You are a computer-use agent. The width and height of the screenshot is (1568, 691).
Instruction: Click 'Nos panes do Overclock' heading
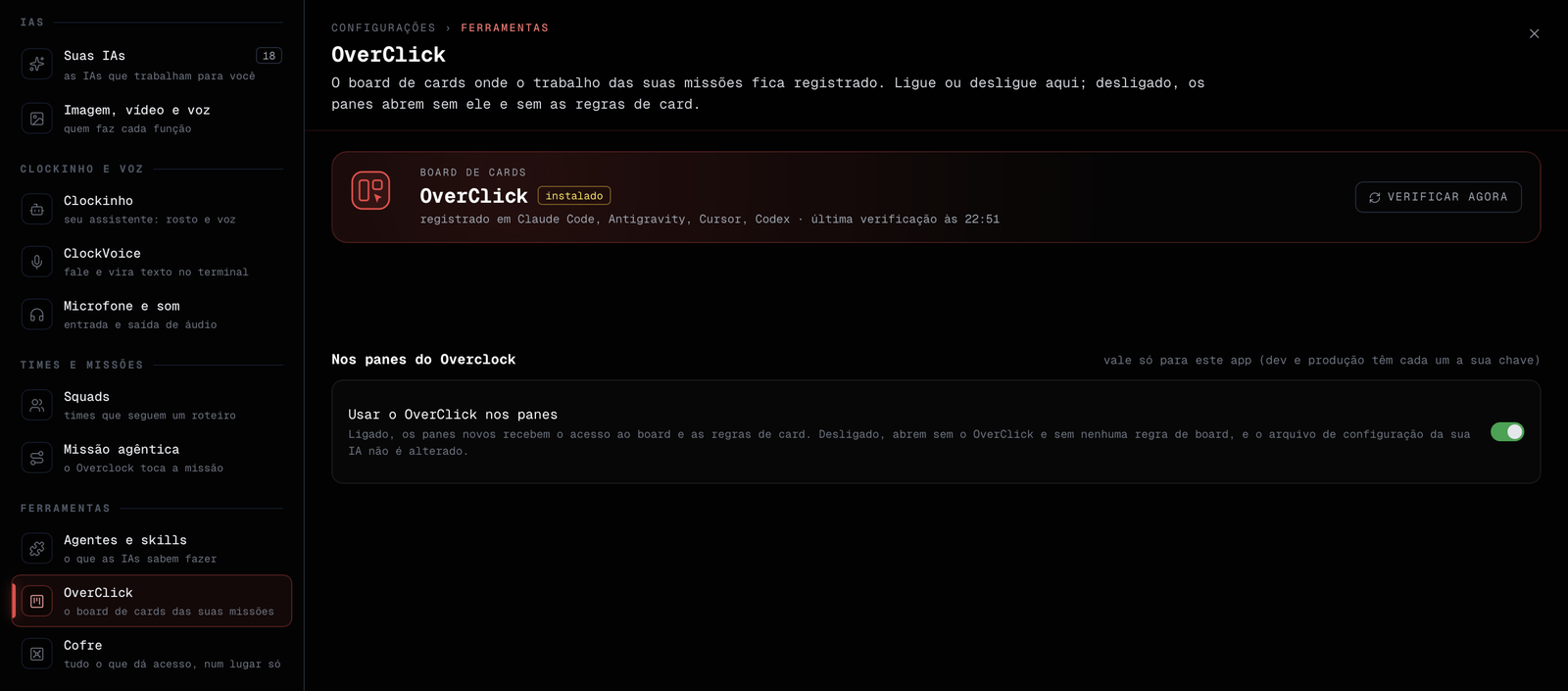pos(423,360)
